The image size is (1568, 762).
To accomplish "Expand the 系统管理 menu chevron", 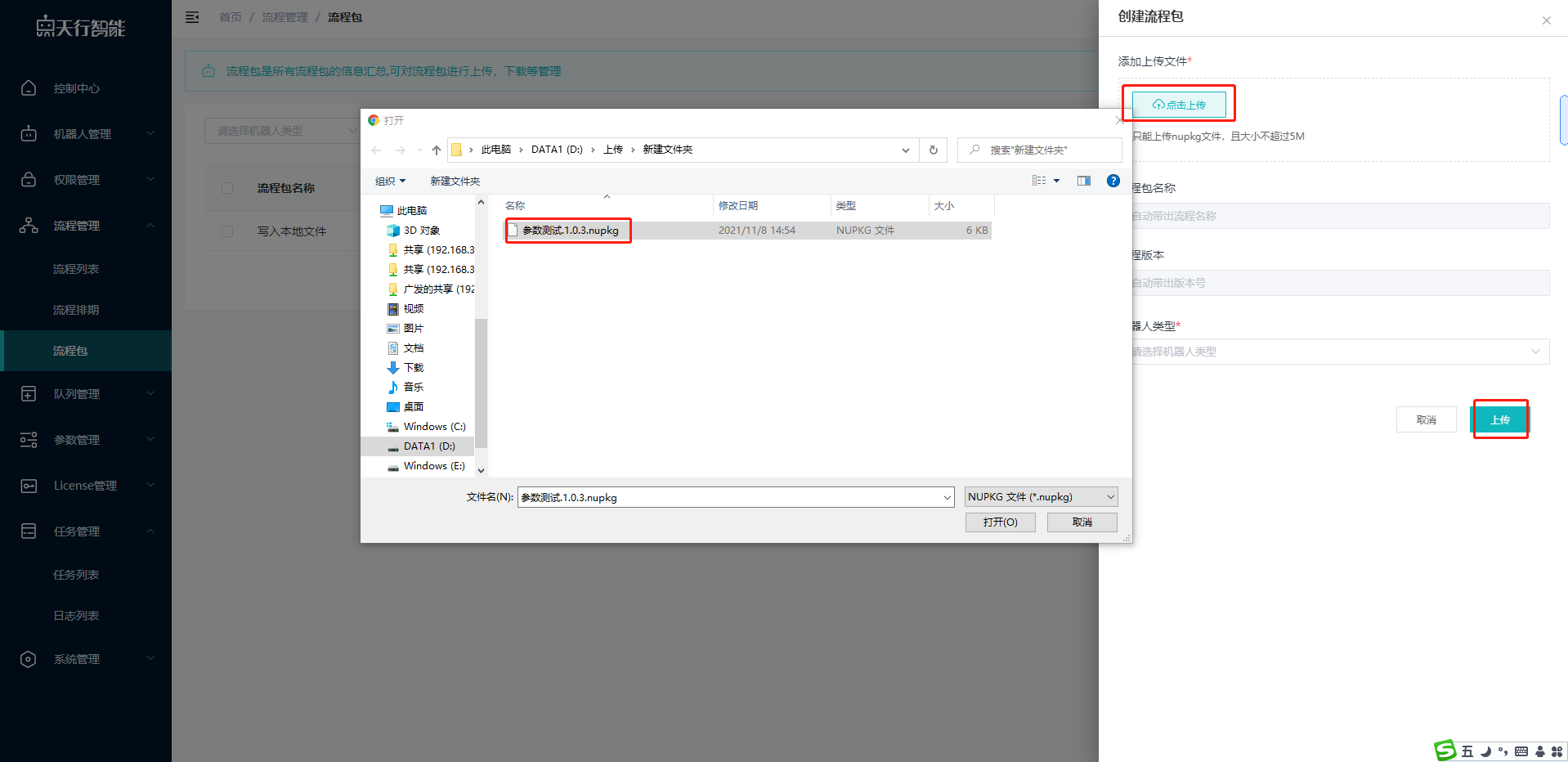I will coord(150,658).
